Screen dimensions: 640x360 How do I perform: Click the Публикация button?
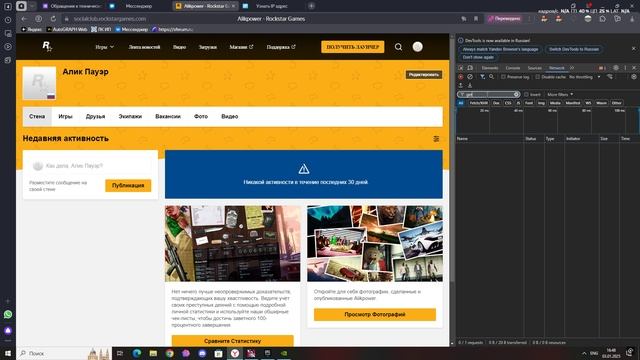128,185
